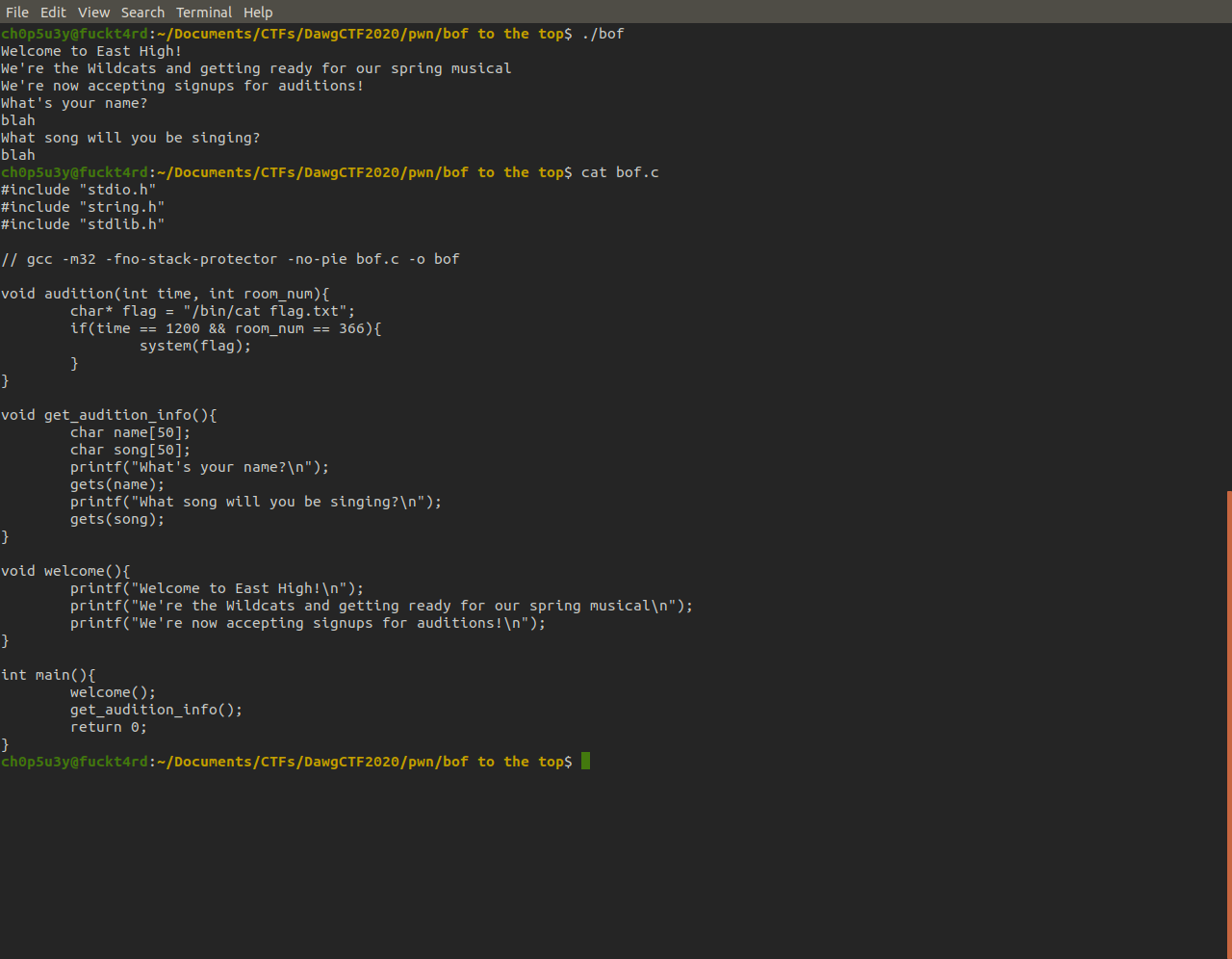Click the 'if(time == 1200 && room_num == 366){' line
This screenshot has width=1232, height=959.
click(x=225, y=328)
